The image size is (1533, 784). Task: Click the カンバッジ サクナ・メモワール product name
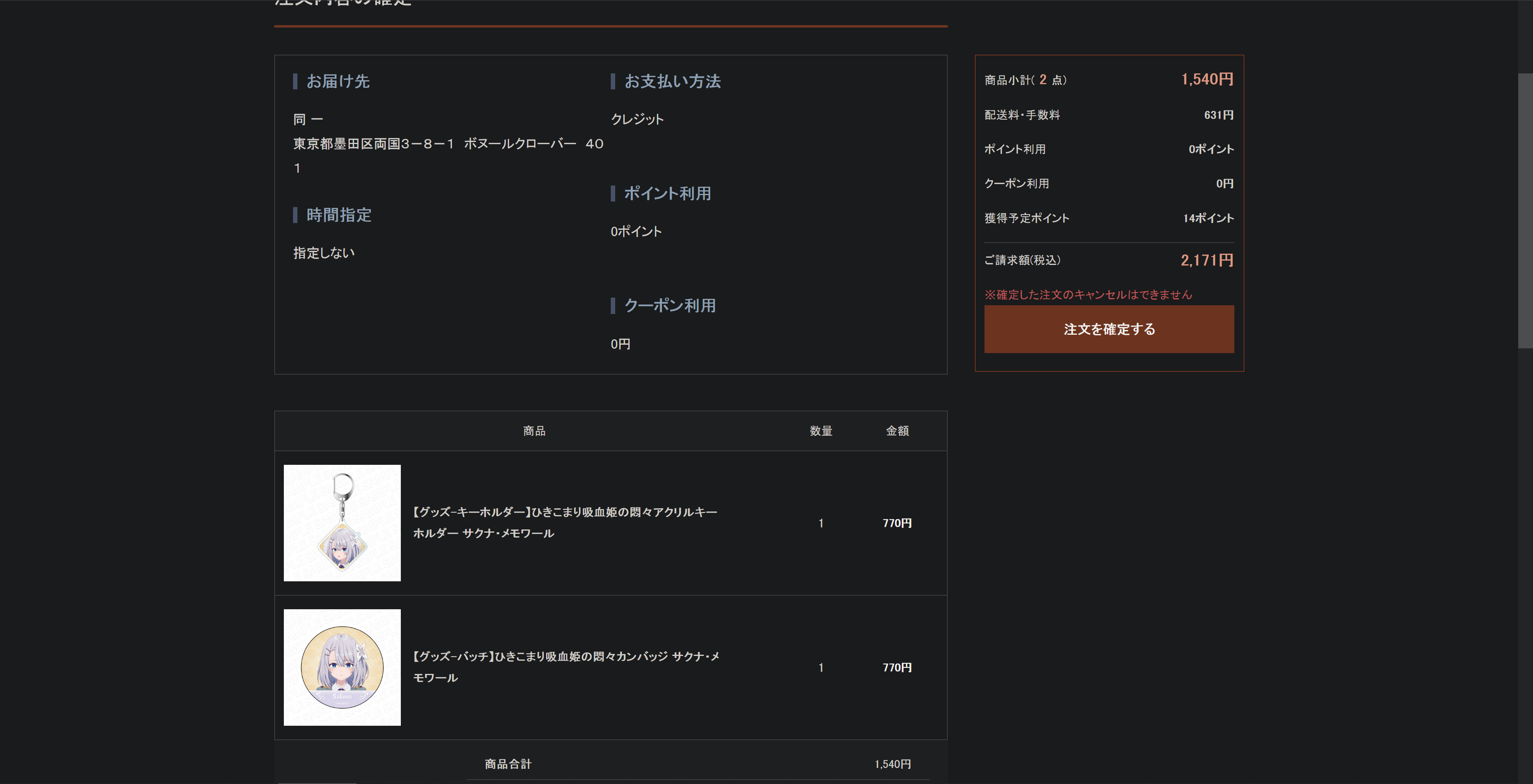tap(566, 666)
